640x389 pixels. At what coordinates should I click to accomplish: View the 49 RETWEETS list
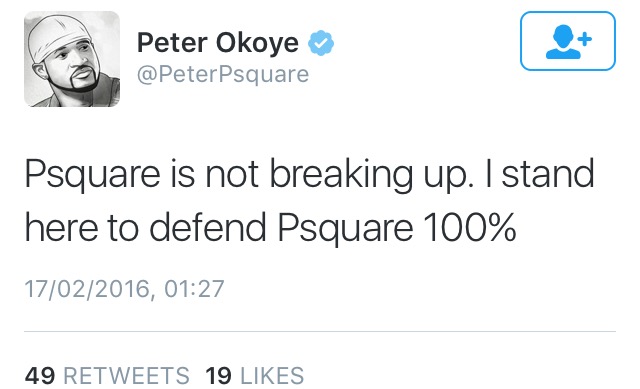(107, 376)
